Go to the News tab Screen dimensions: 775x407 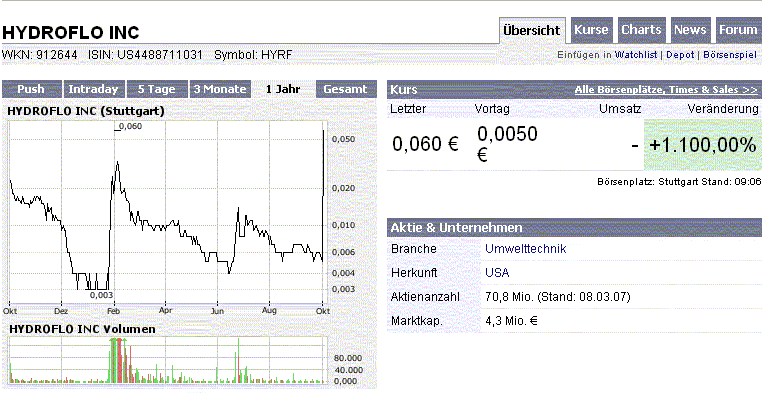[x=690, y=30]
